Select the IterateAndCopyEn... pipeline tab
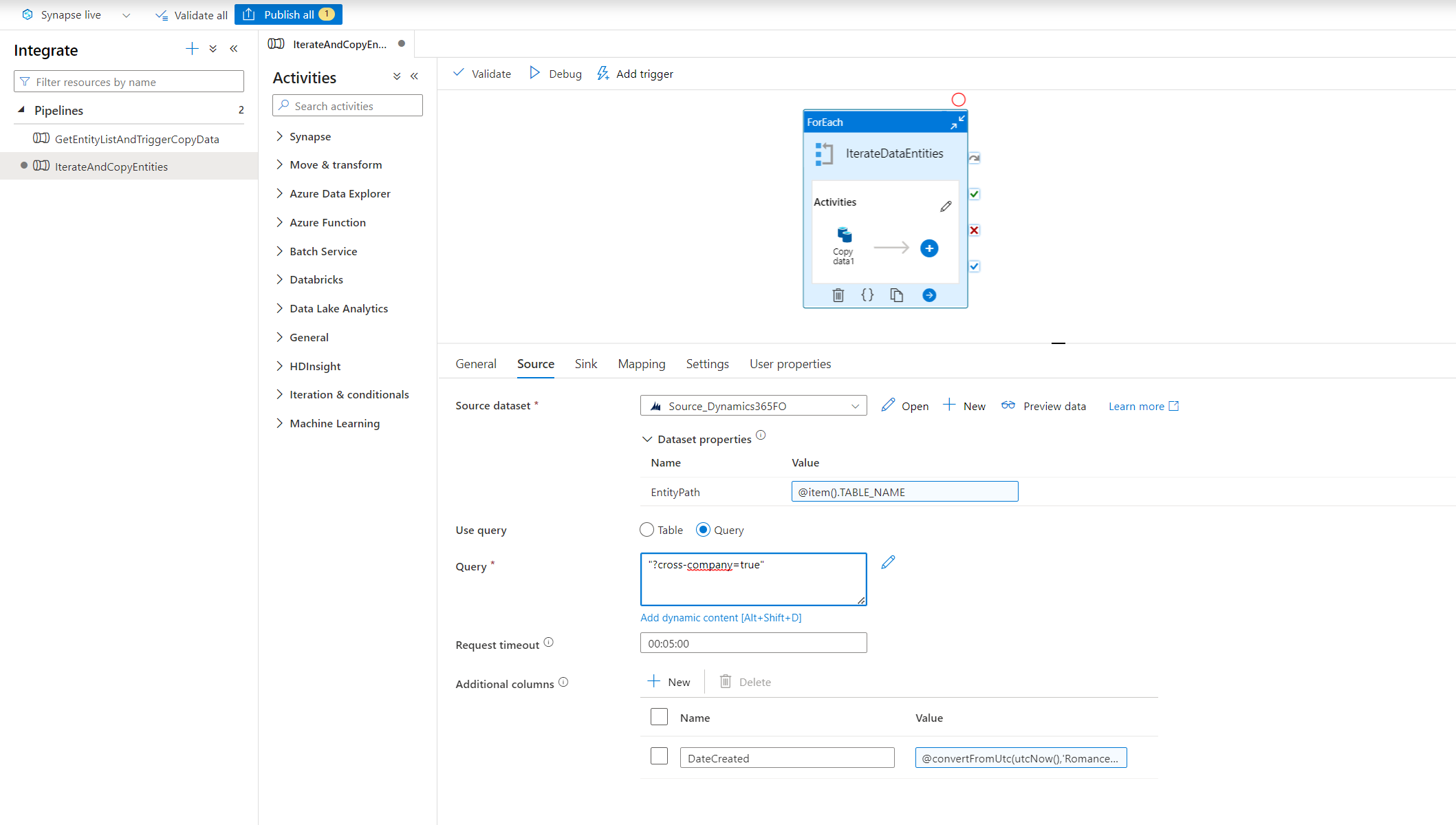This screenshot has height=825, width=1456. (336, 44)
